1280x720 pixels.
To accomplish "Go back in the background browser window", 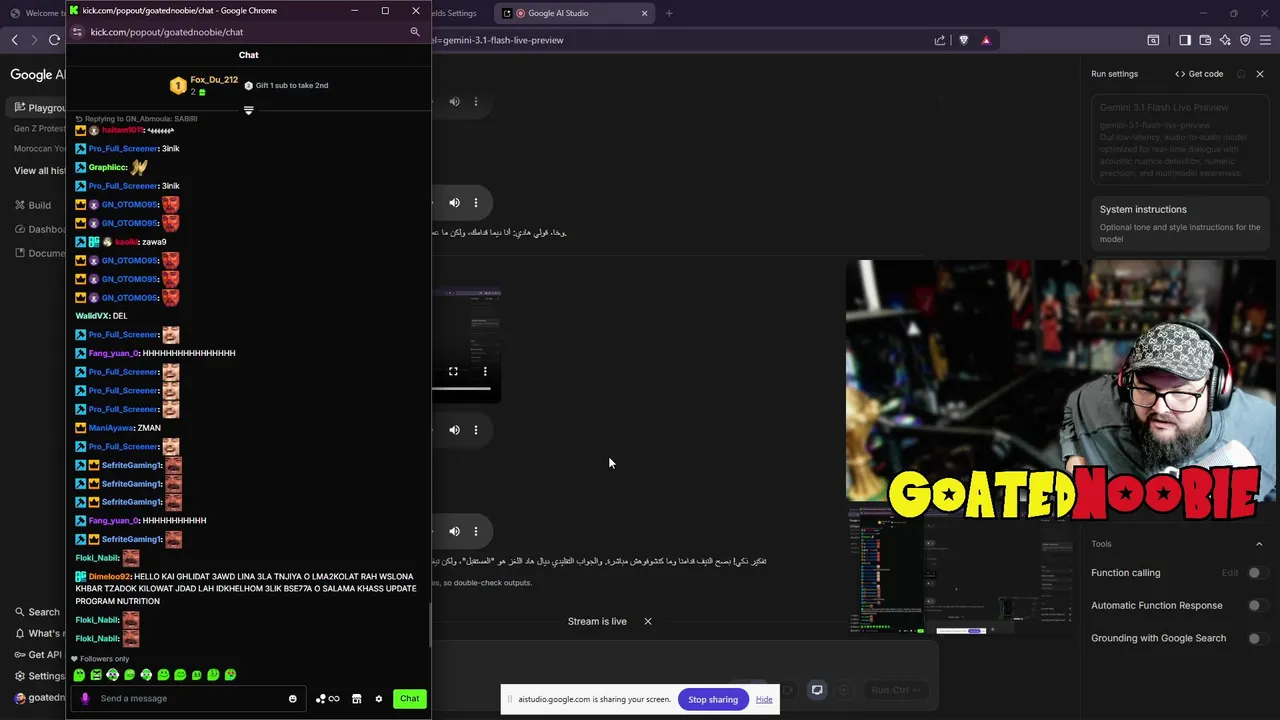I will tap(14, 40).
